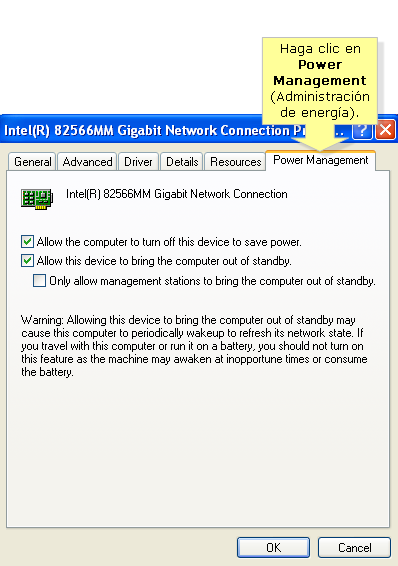
Task: Toggle Allow this device to bring computer out of standby
Action: [x=27, y=261]
